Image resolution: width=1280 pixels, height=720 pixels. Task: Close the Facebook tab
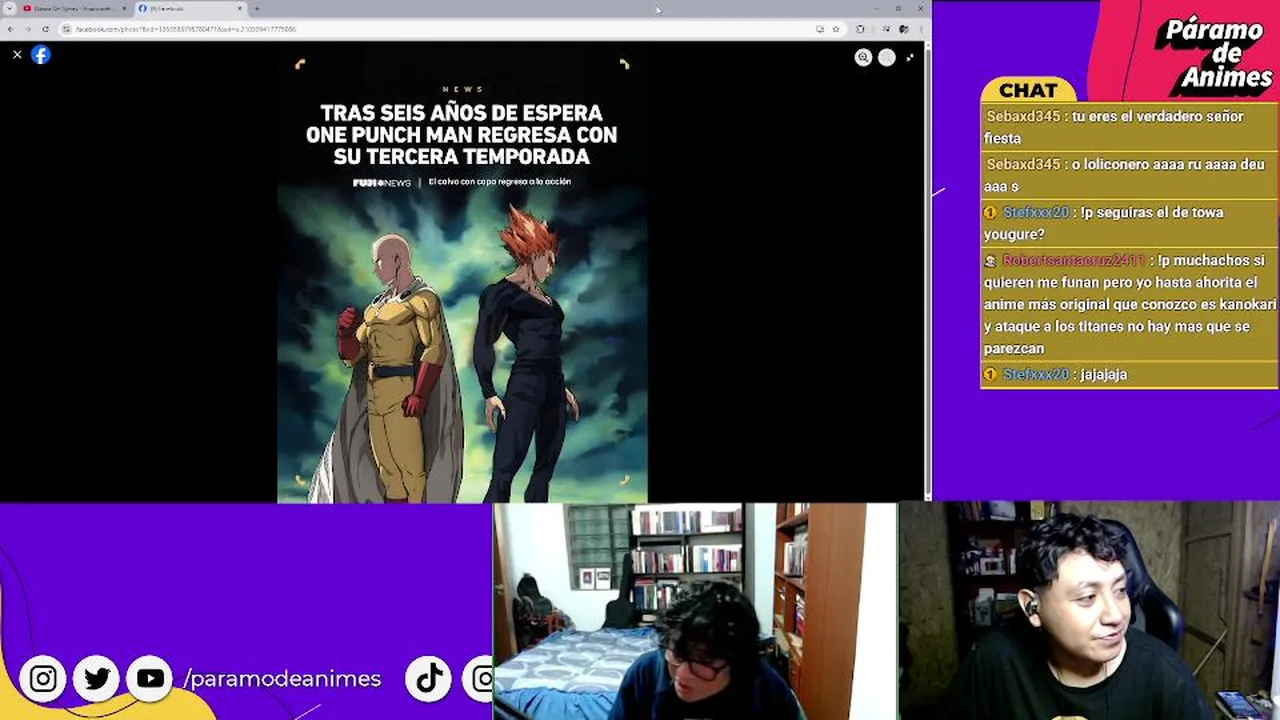240,9
